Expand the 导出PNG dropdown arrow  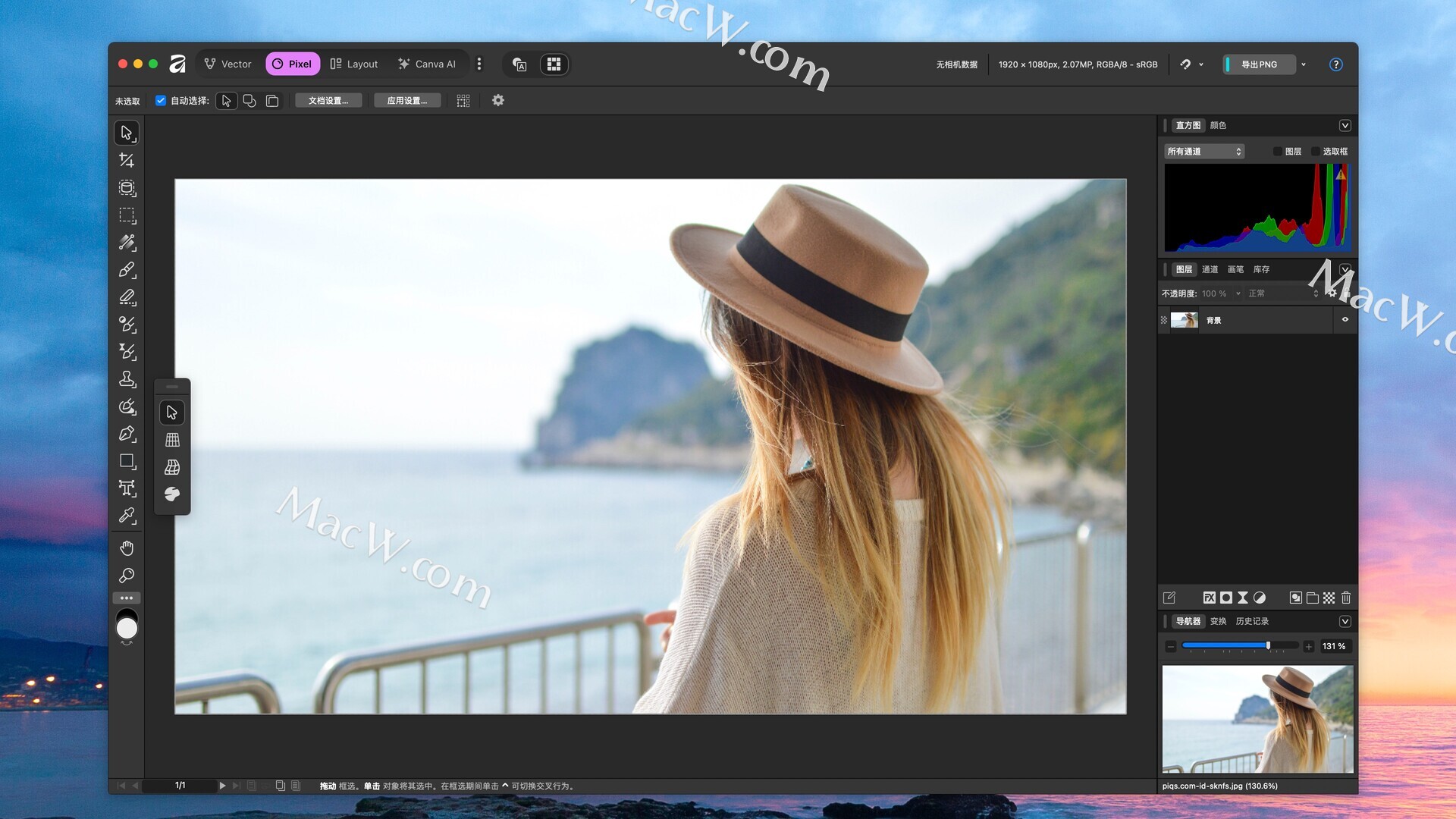[1304, 64]
